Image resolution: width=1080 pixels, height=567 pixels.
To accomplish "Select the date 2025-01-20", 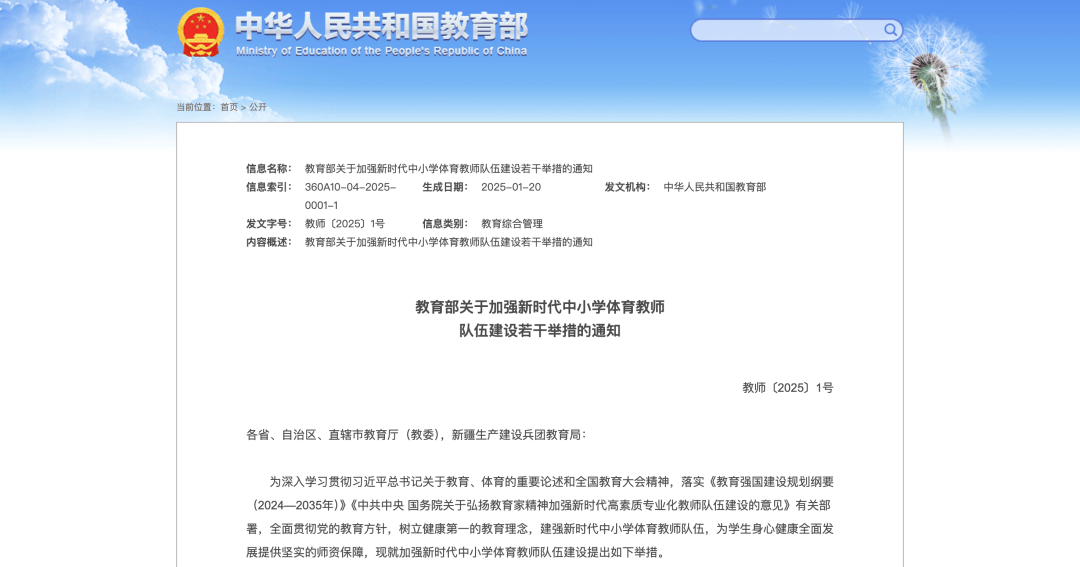I will click(510, 187).
